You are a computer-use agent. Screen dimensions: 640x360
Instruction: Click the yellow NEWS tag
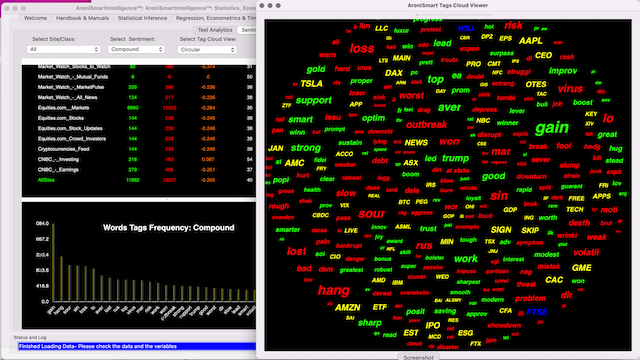[416, 143]
